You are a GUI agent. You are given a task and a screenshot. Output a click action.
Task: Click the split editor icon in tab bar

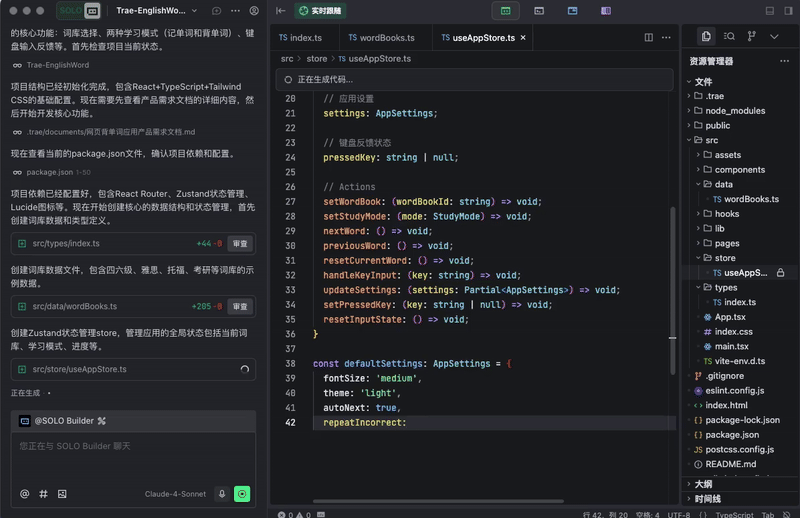click(649, 38)
